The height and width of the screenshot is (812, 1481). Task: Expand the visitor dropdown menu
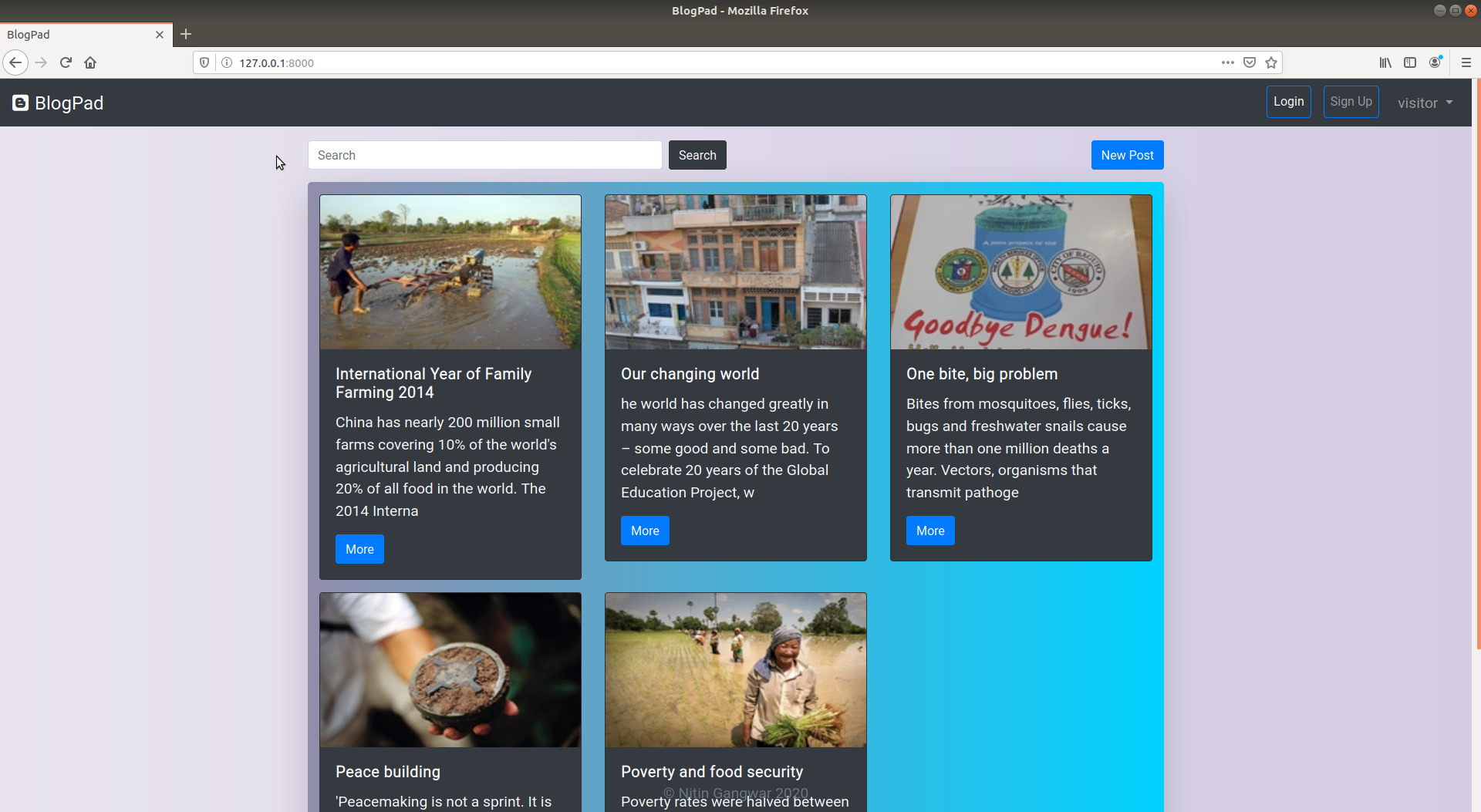1425,103
